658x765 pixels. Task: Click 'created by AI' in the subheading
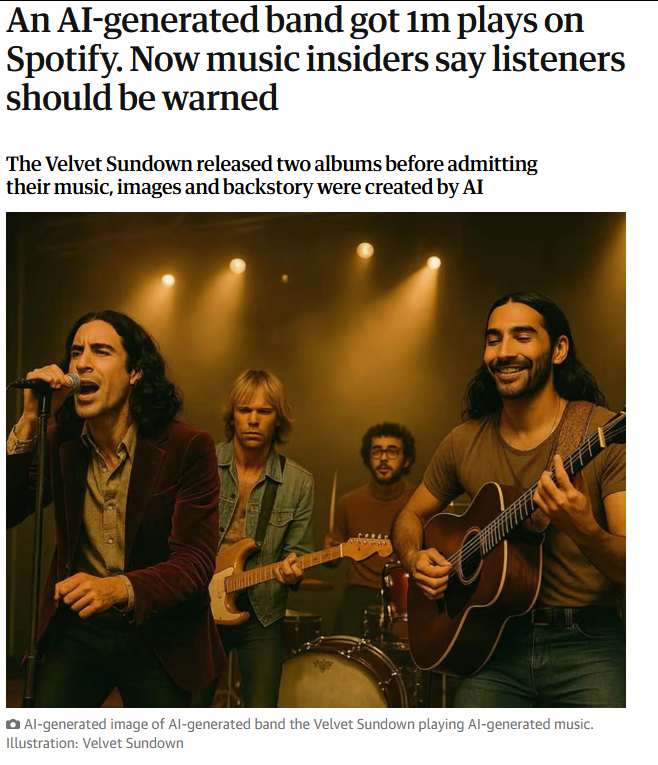[x=424, y=187]
